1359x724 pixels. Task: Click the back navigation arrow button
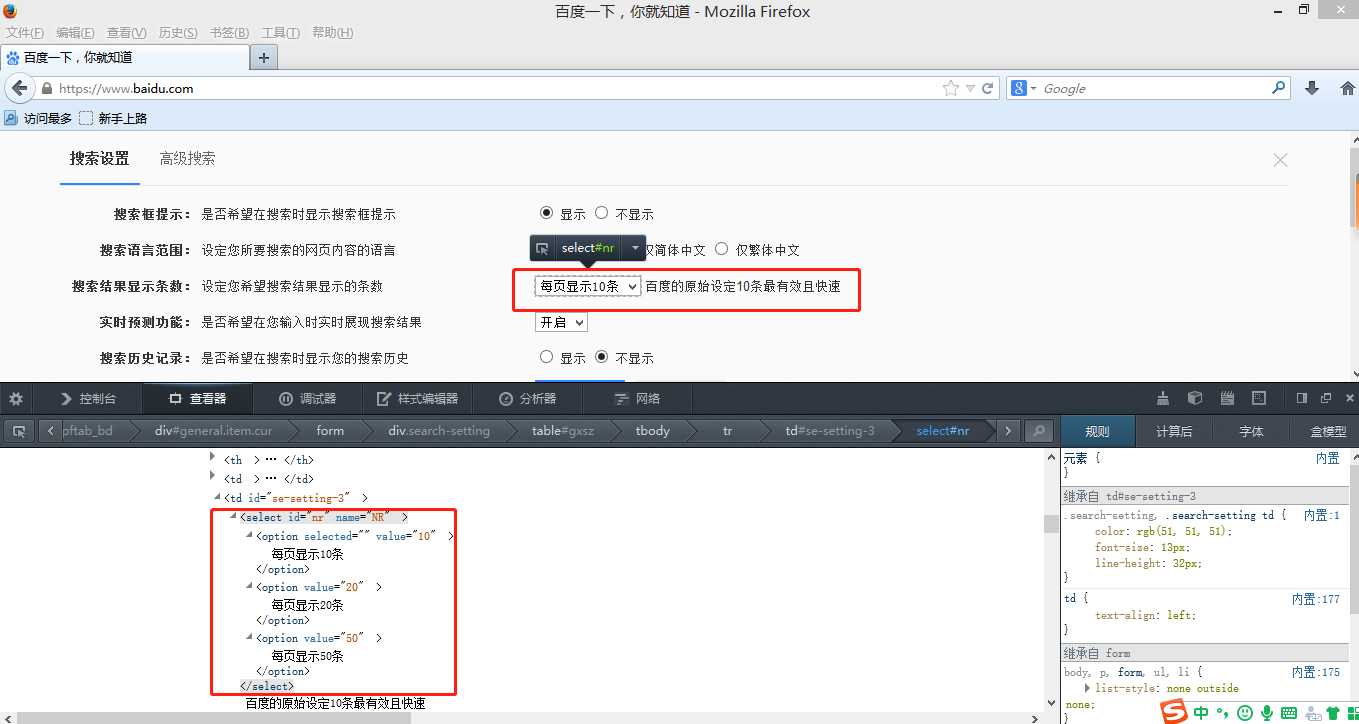(19, 88)
